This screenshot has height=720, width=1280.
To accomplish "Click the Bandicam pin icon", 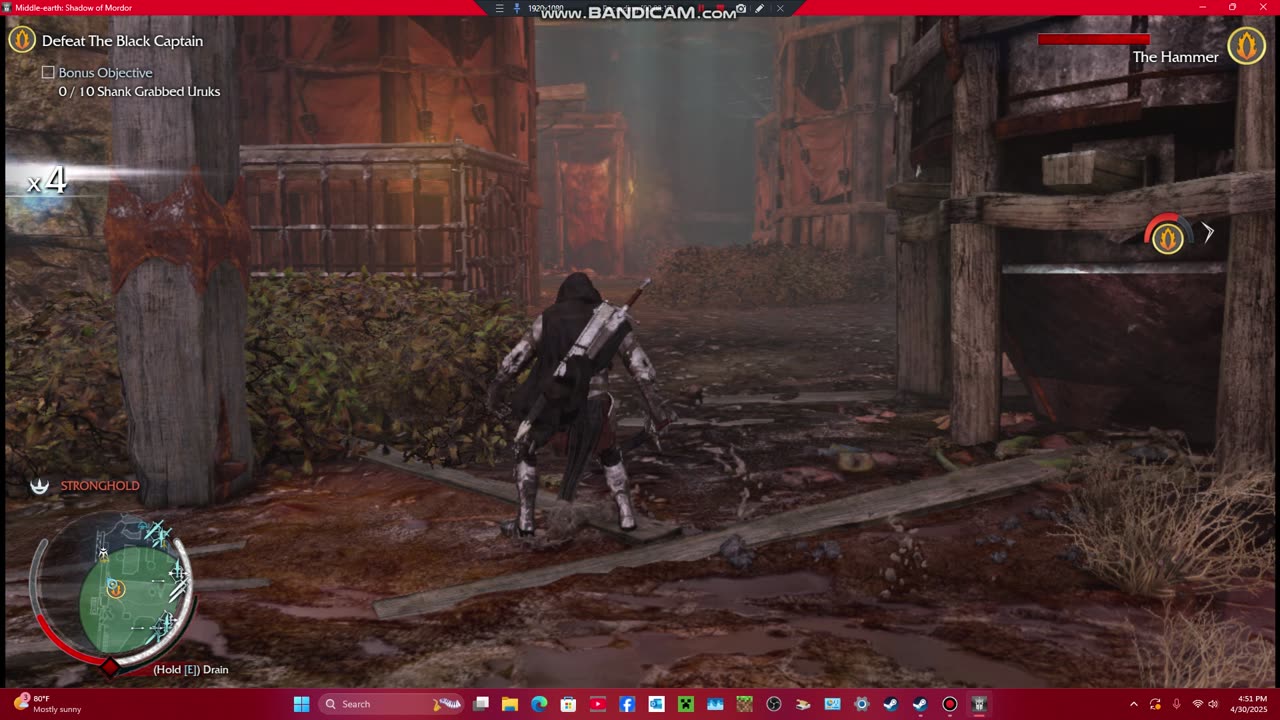I will tap(517, 8).
